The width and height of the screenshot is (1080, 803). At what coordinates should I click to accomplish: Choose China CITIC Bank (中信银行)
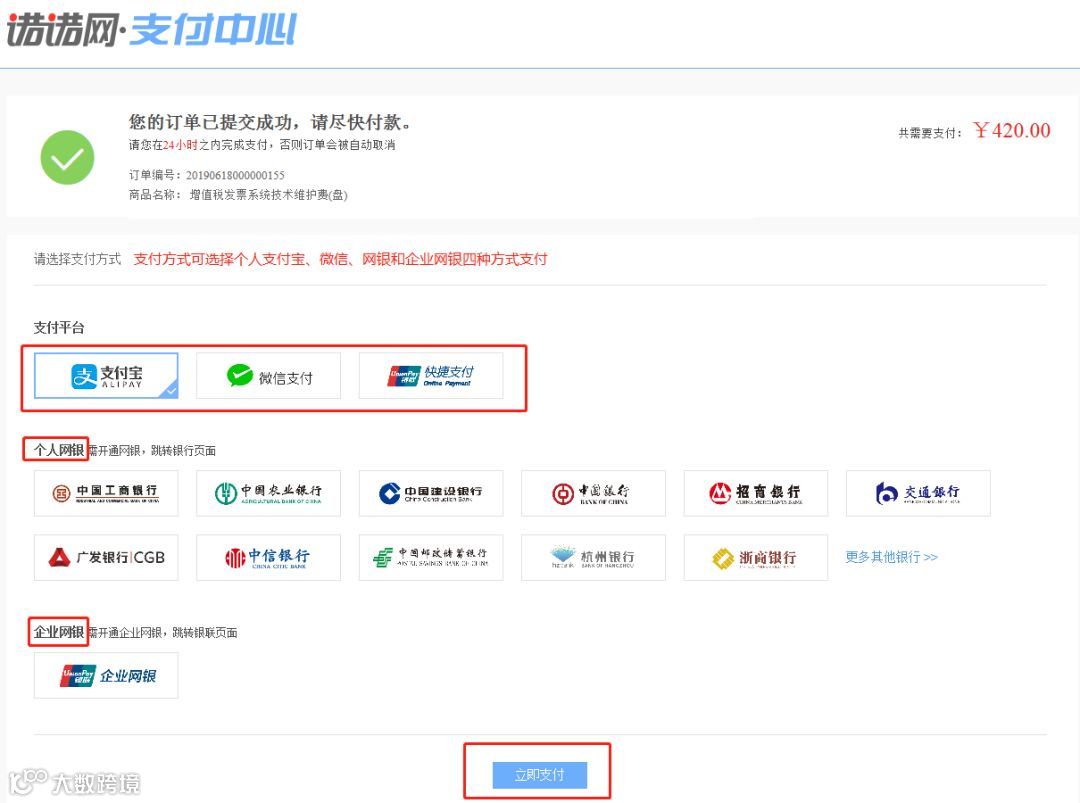point(269,557)
